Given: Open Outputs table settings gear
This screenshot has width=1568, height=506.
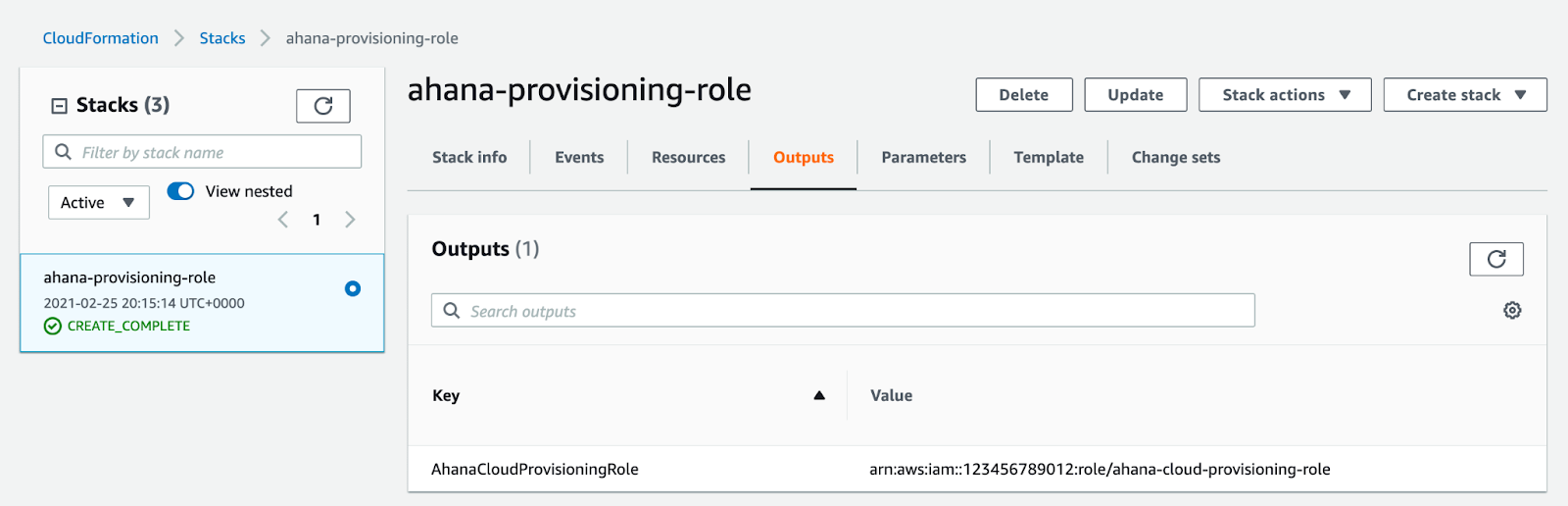Looking at the screenshot, I should 1512,311.
